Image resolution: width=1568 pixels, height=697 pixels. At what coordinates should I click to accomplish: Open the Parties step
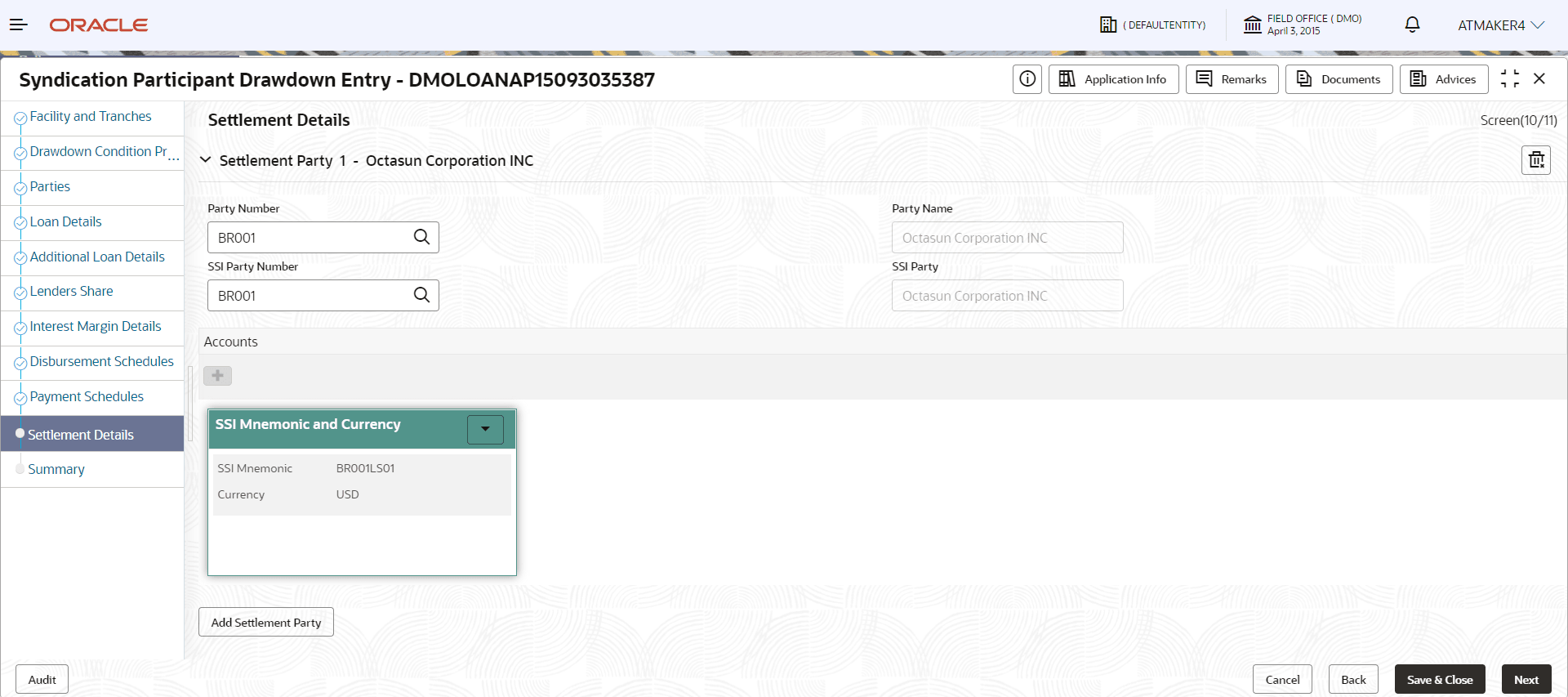click(50, 187)
